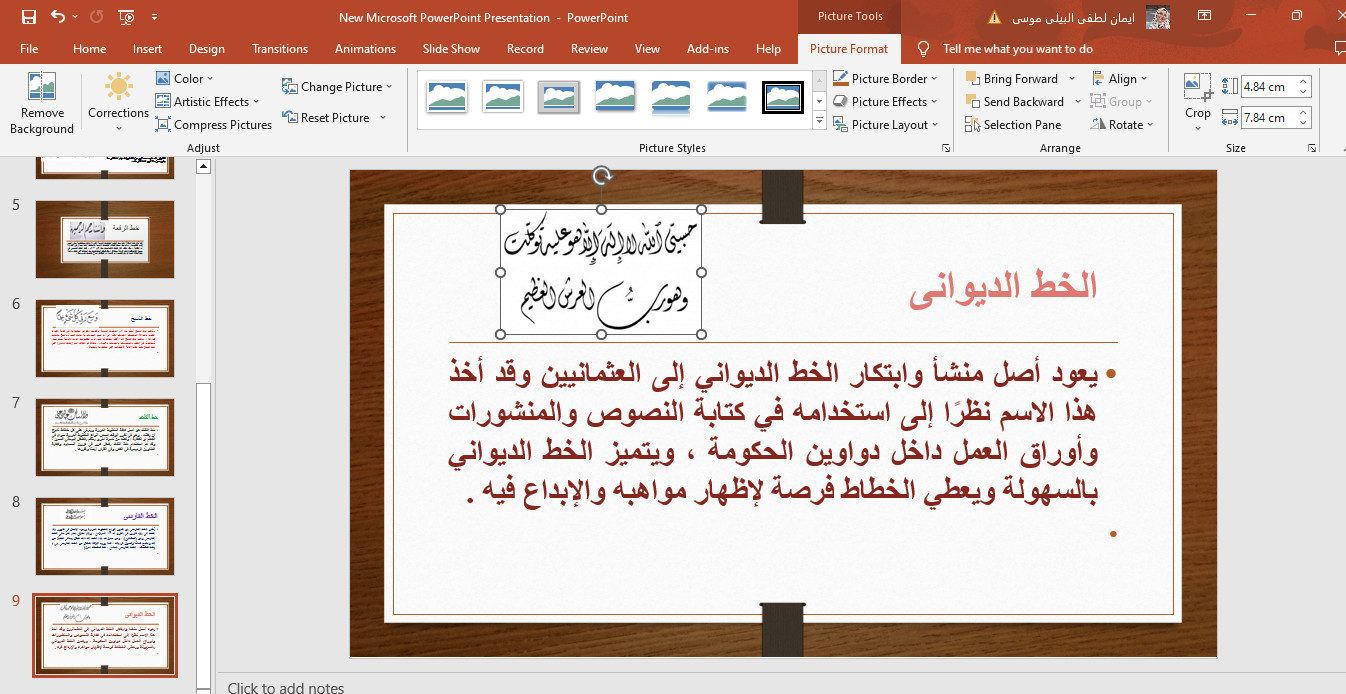Select slide 5 thumbnail
Image resolution: width=1346 pixels, height=694 pixels.
pyautogui.click(x=105, y=239)
